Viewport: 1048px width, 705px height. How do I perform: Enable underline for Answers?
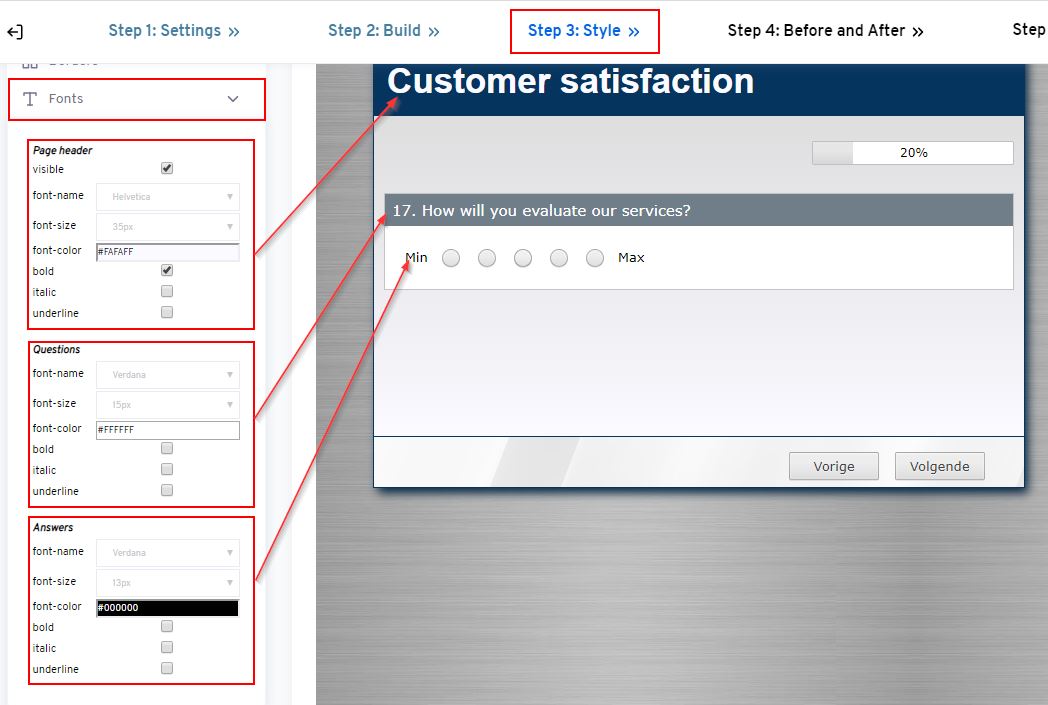(166, 668)
